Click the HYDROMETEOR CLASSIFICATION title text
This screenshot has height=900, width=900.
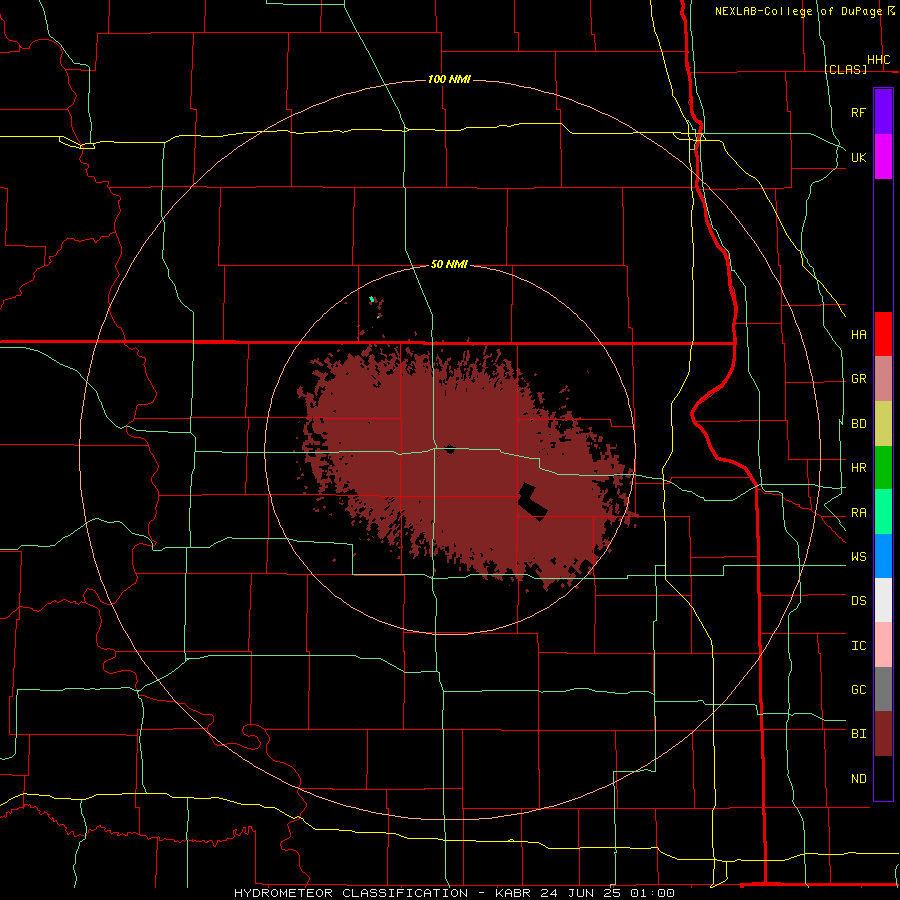coord(351,893)
